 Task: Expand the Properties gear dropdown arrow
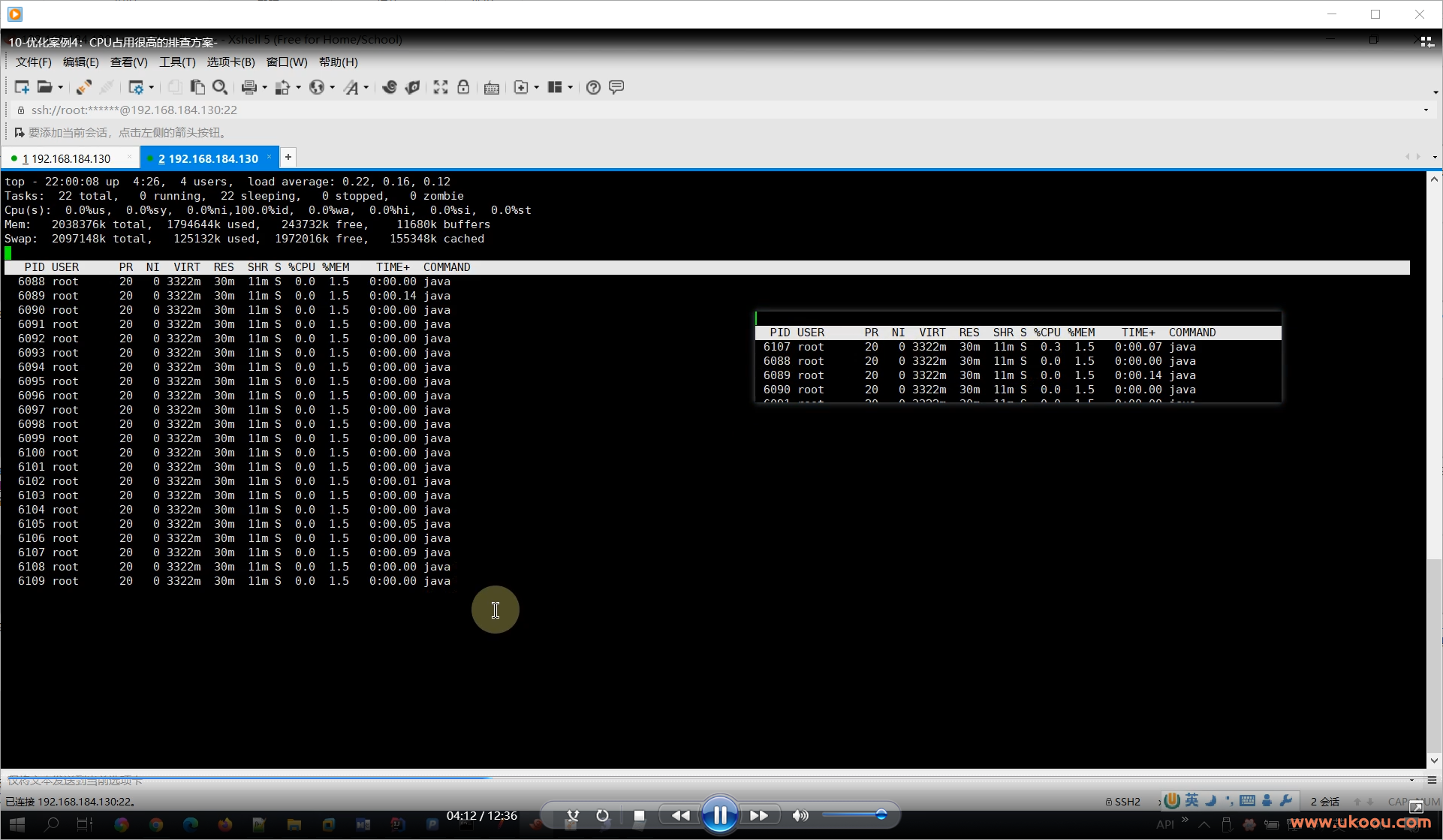point(151,87)
